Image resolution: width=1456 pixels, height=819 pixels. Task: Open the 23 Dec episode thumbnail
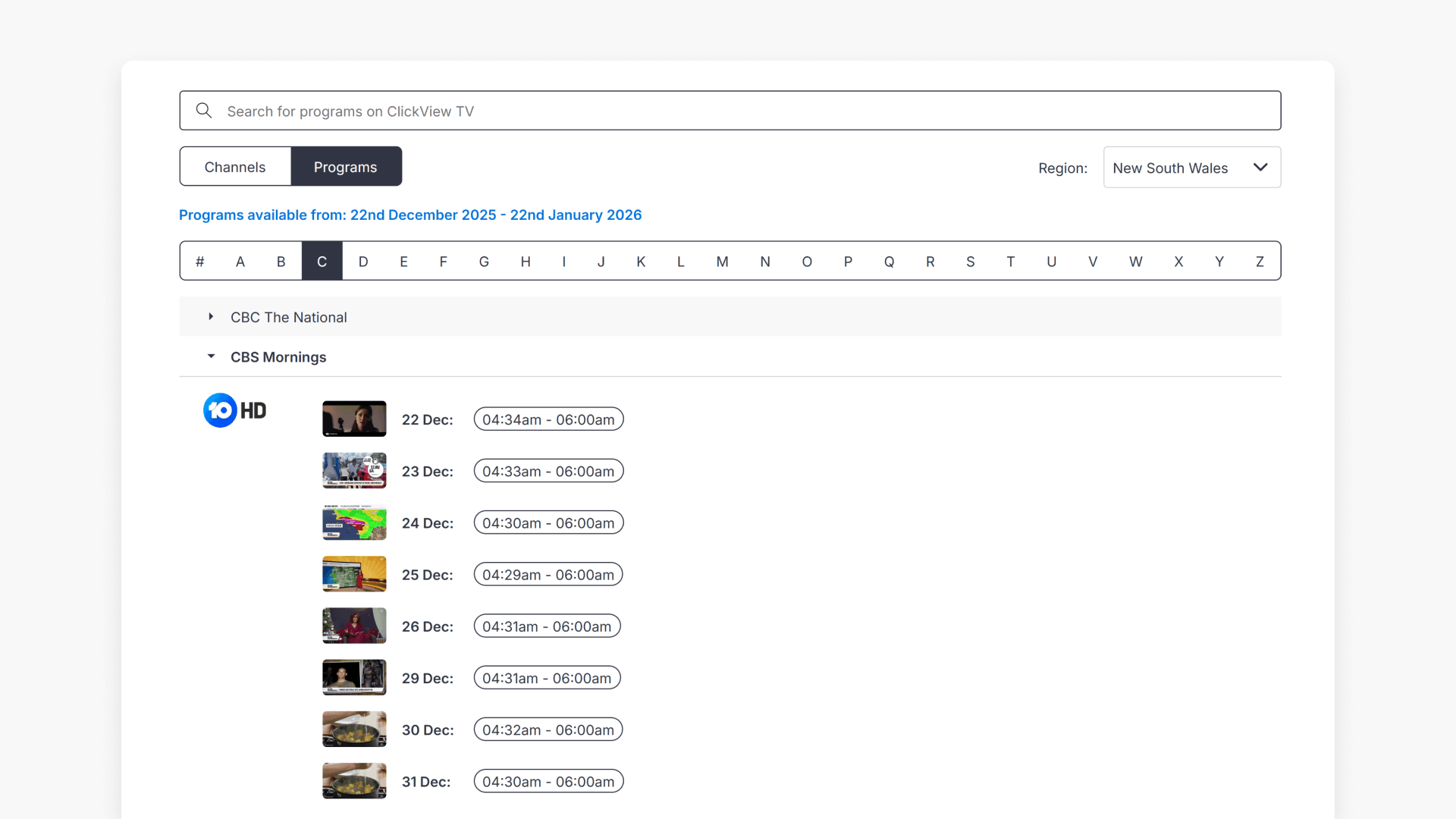(x=354, y=470)
